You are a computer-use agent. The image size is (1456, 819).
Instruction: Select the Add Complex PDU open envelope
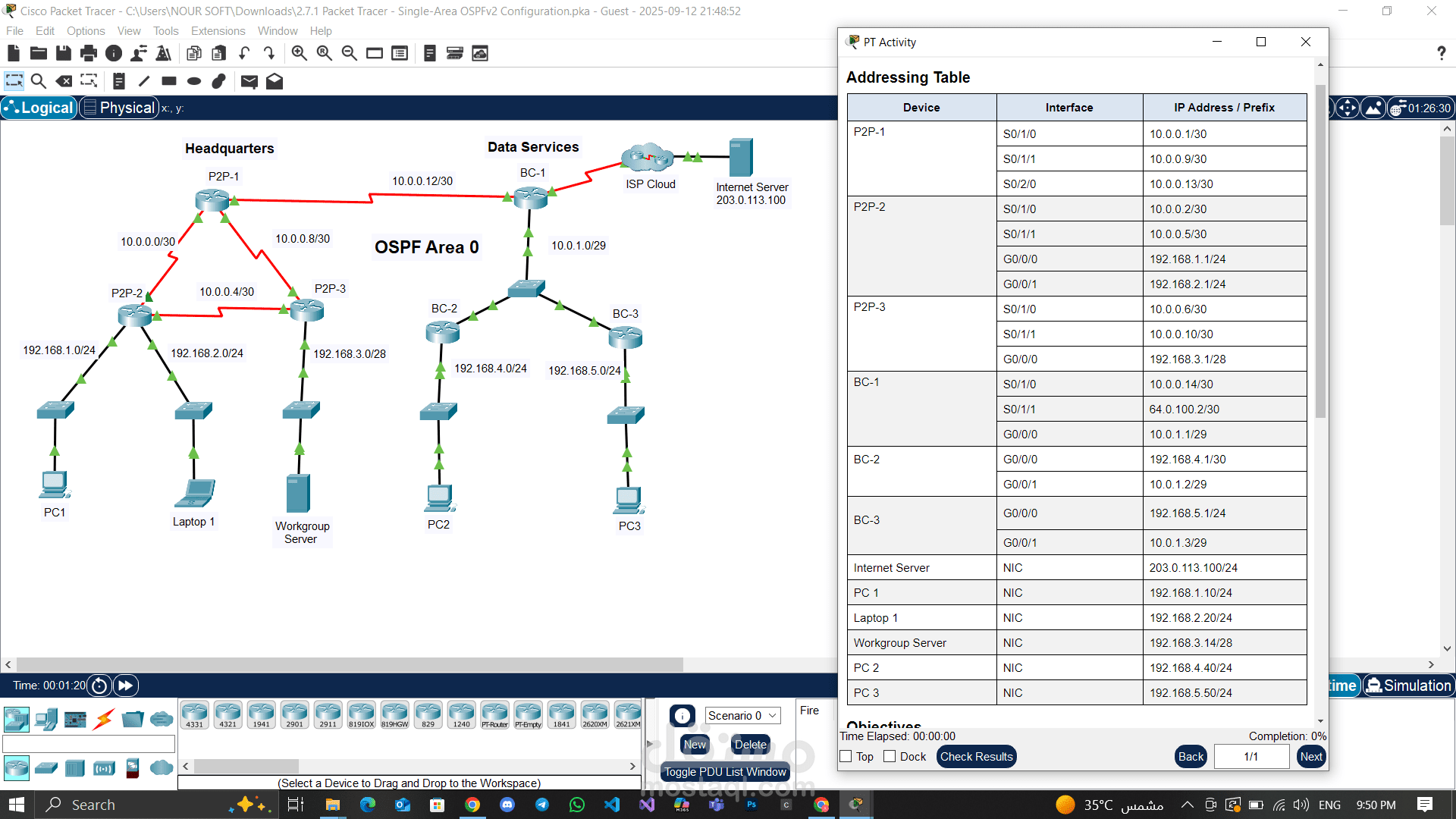point(275,81)
